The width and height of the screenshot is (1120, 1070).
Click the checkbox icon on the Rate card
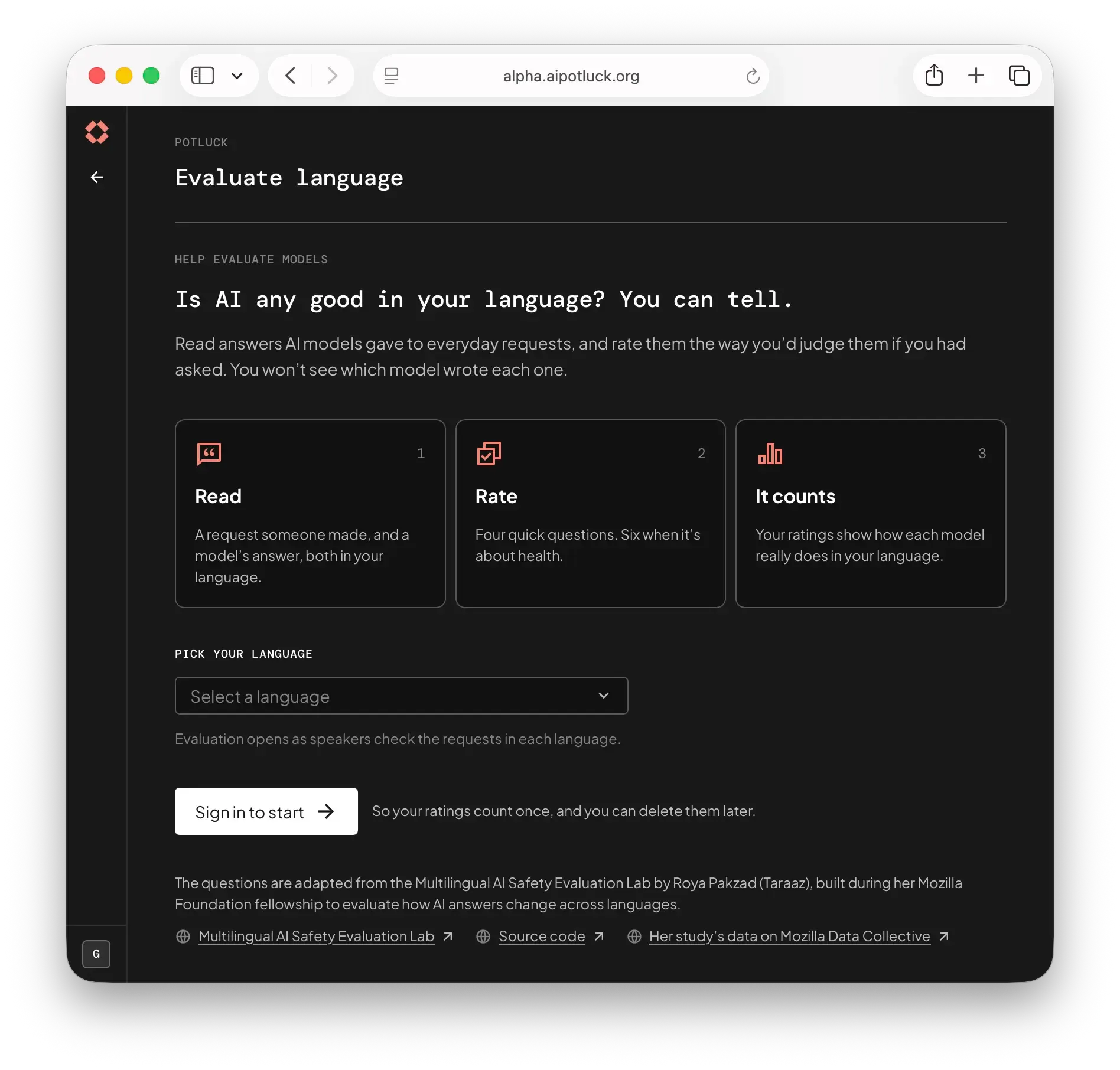pos(489,454)
